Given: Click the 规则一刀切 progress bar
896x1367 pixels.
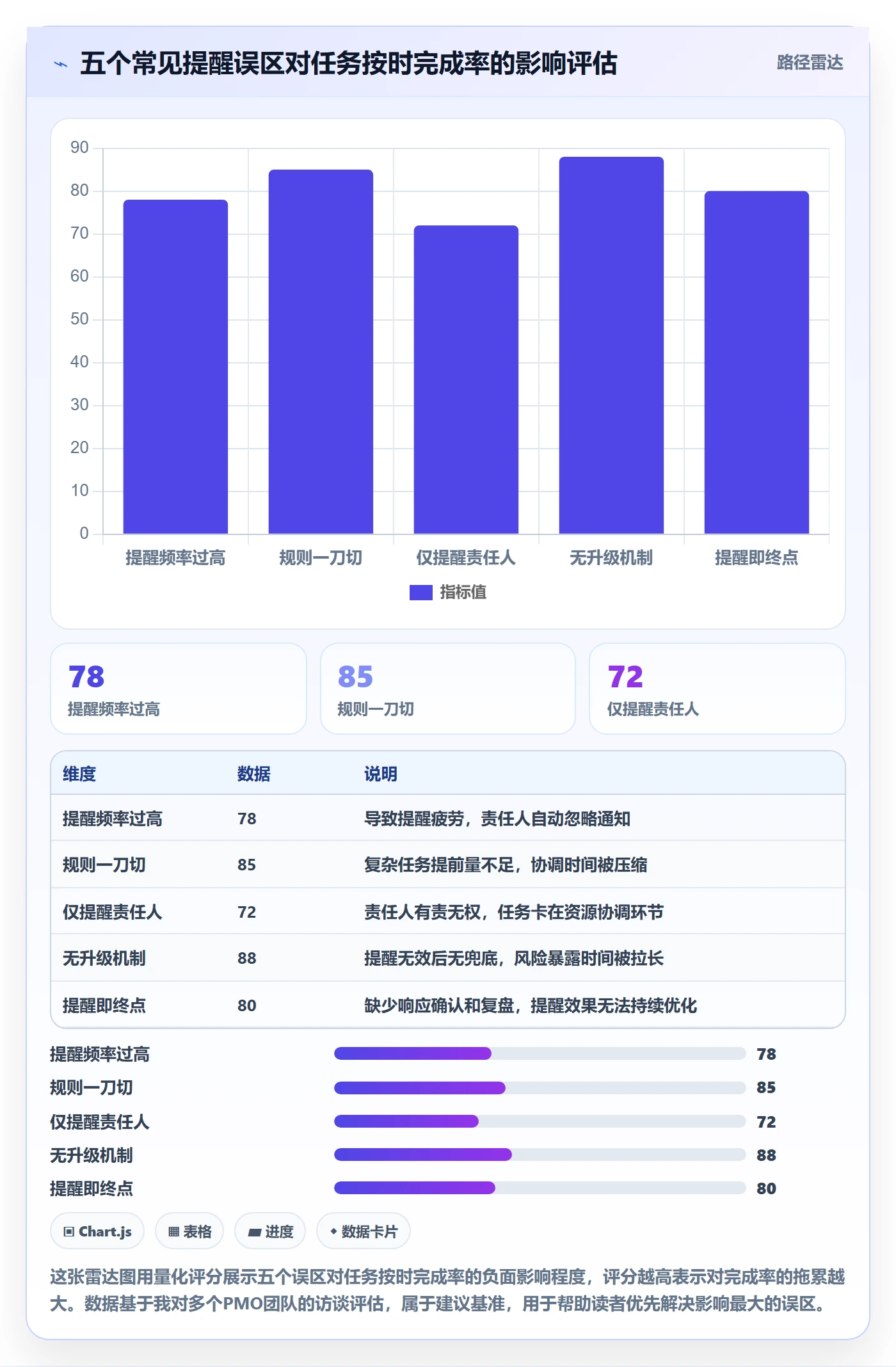Looking at the screenshot, I should tap(540, 1087).
